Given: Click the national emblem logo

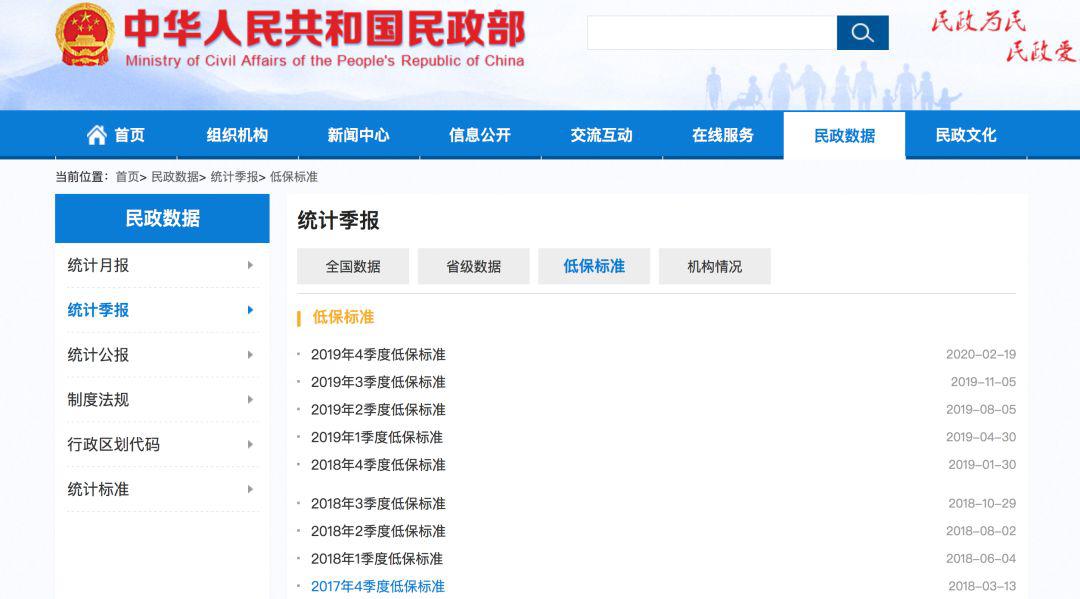Looking at the screenshot, I should tap(85, 34).
